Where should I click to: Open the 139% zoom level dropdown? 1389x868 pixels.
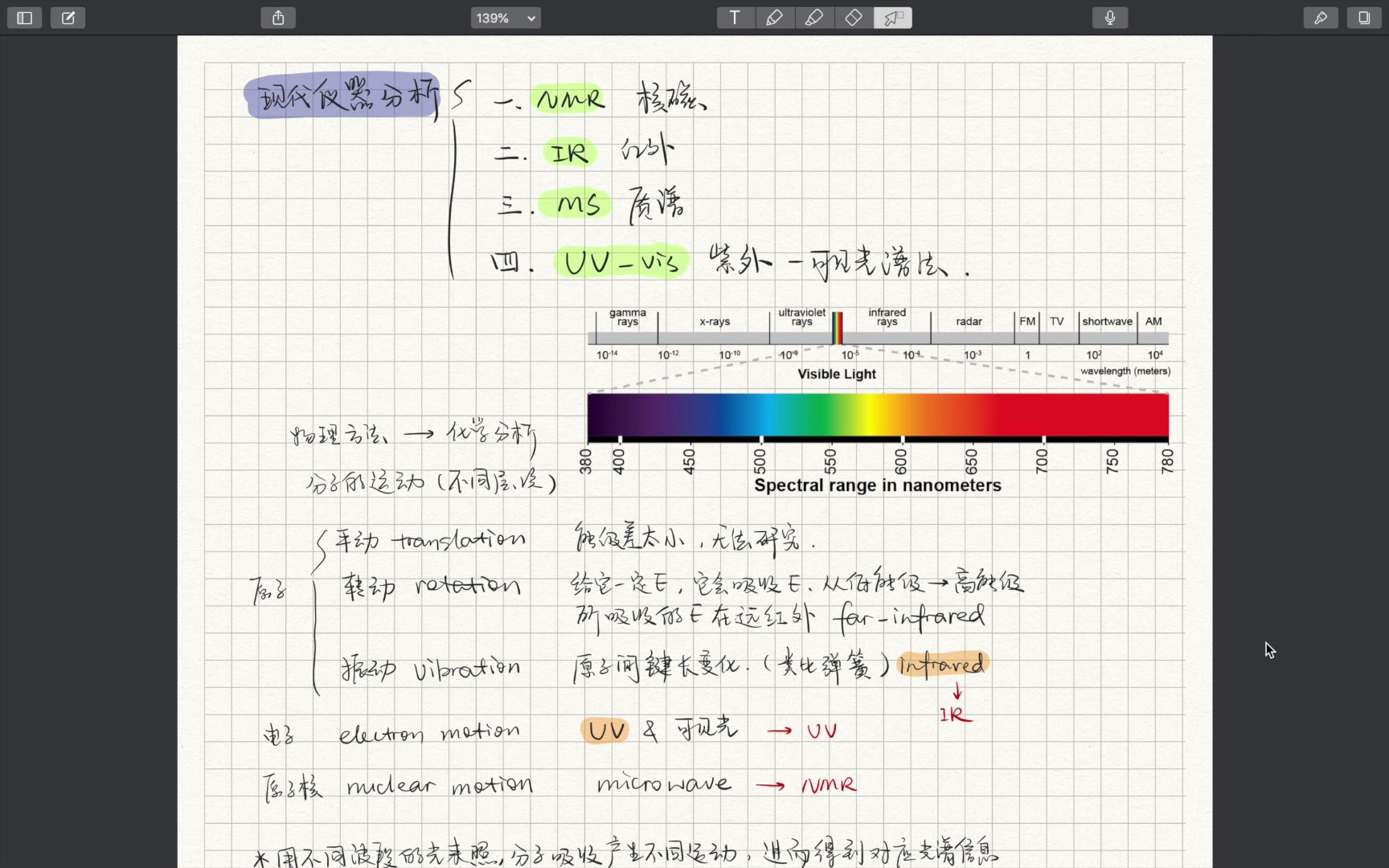click(x=506, y=18)
